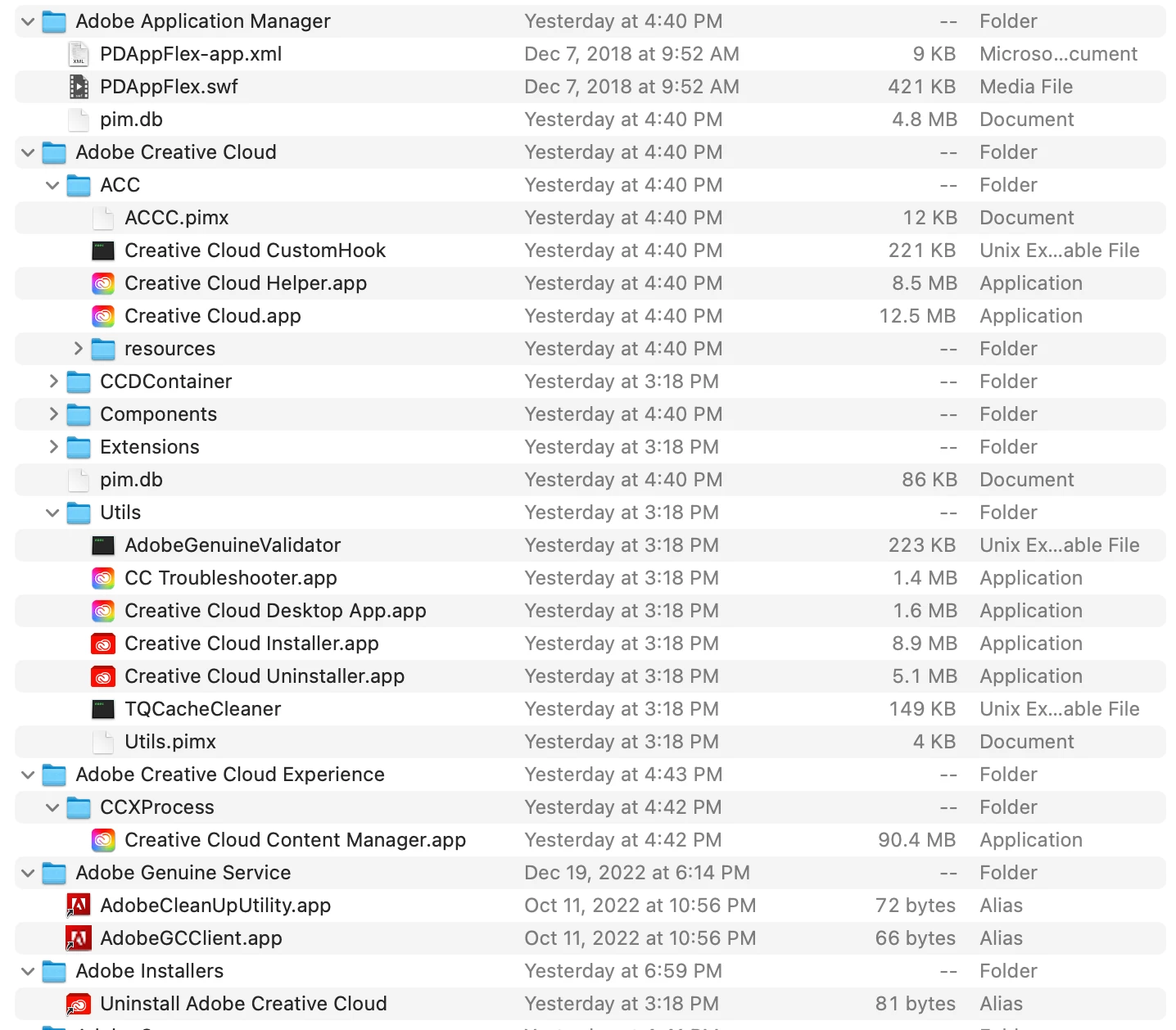Select the Creative Cloud.app icon
This screenshot has height=1030, width=1176.
click(103, 316)
